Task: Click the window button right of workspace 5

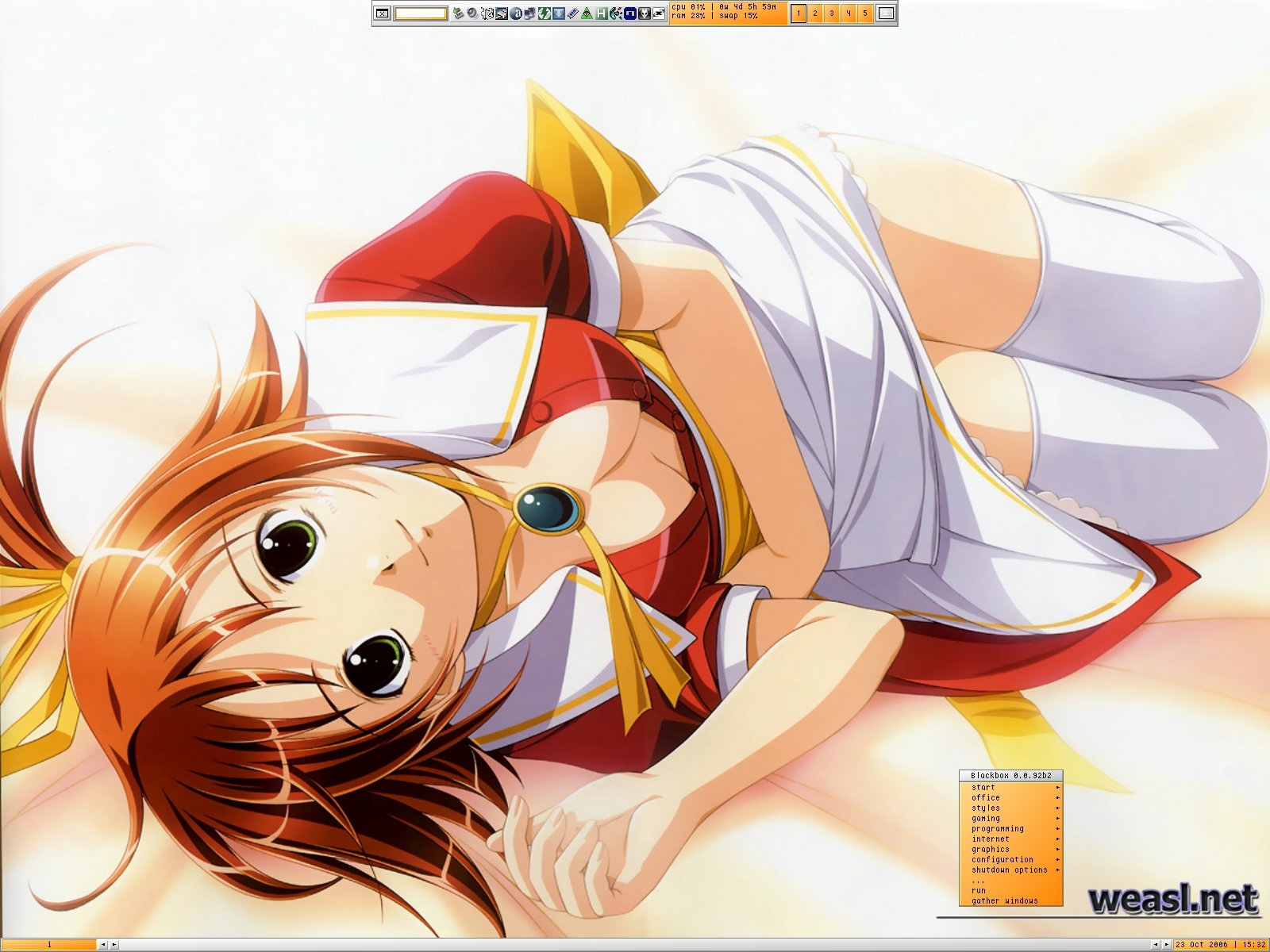Action: tap(886, 13)
